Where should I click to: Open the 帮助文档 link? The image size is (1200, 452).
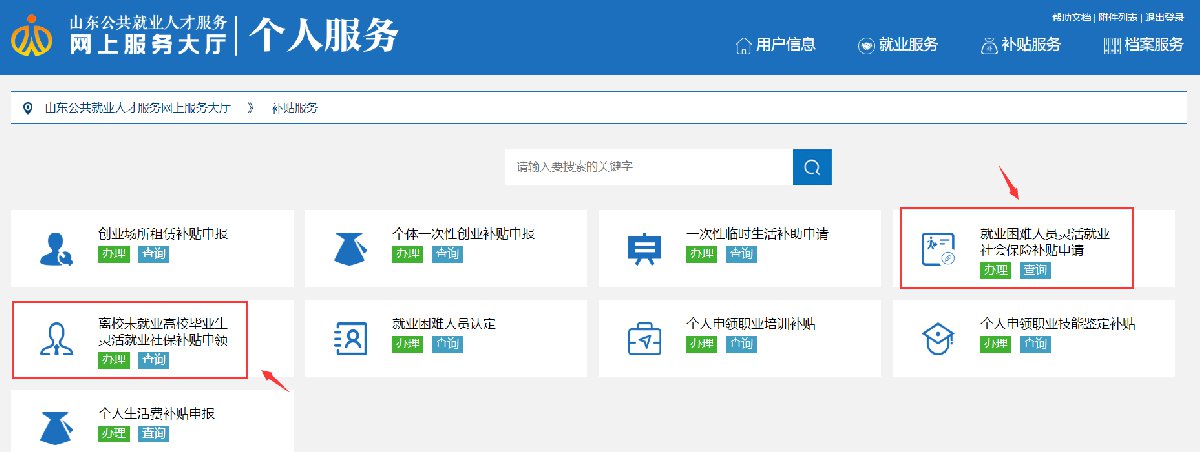1072,17
